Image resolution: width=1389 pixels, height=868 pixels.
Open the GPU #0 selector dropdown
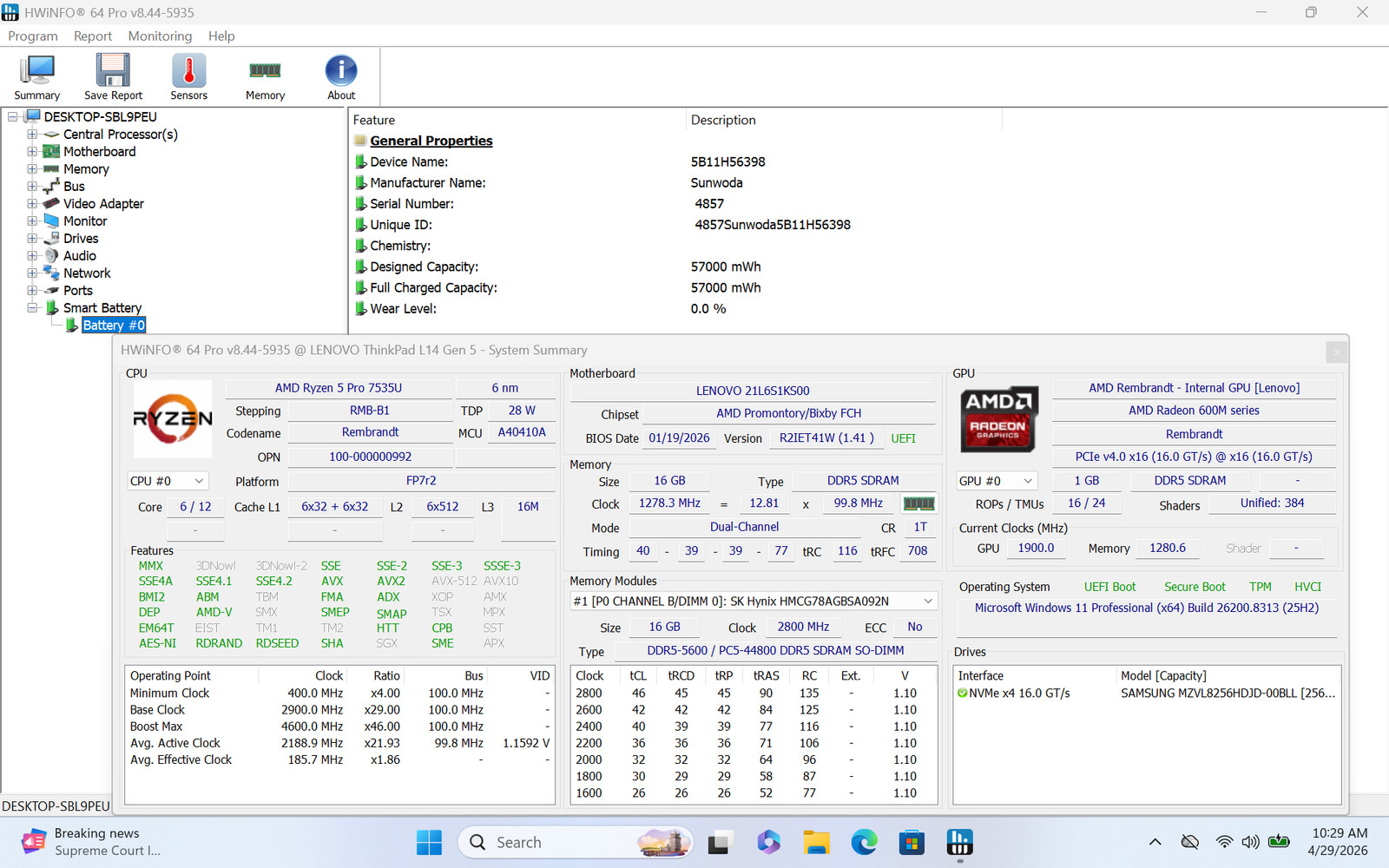(997, 481)
